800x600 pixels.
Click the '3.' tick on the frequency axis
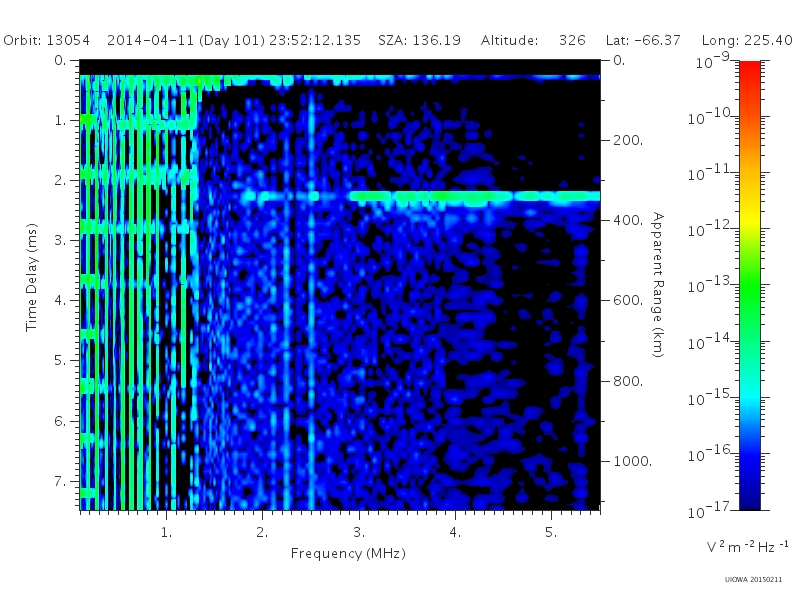point(359,533)
